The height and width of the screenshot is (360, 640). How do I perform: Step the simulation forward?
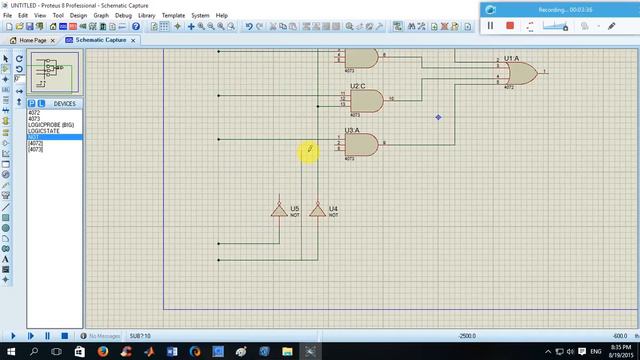31,336
